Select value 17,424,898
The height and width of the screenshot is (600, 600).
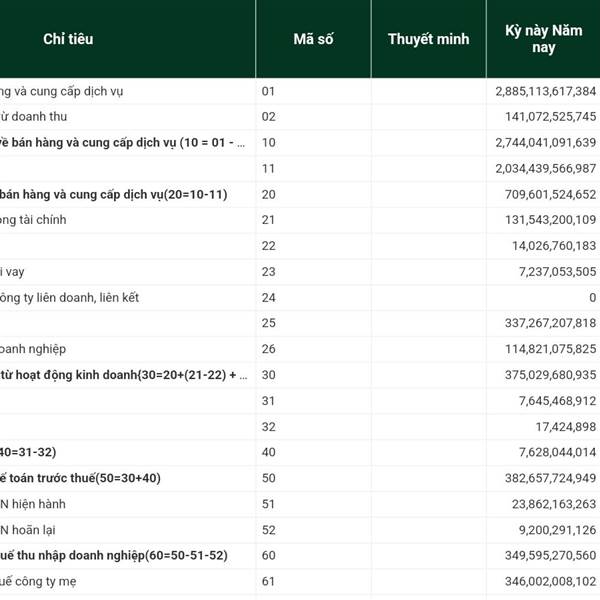point(566,427)
